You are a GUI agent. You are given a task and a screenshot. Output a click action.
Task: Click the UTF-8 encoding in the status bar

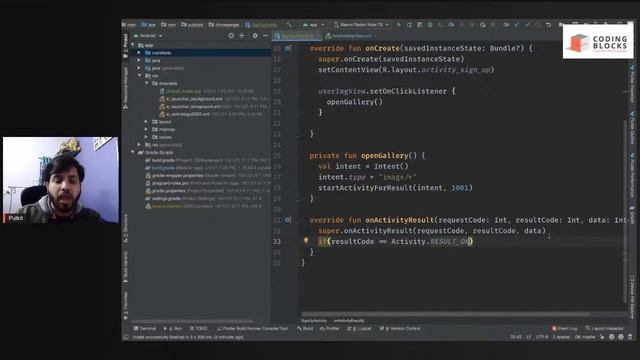[542, 337]
